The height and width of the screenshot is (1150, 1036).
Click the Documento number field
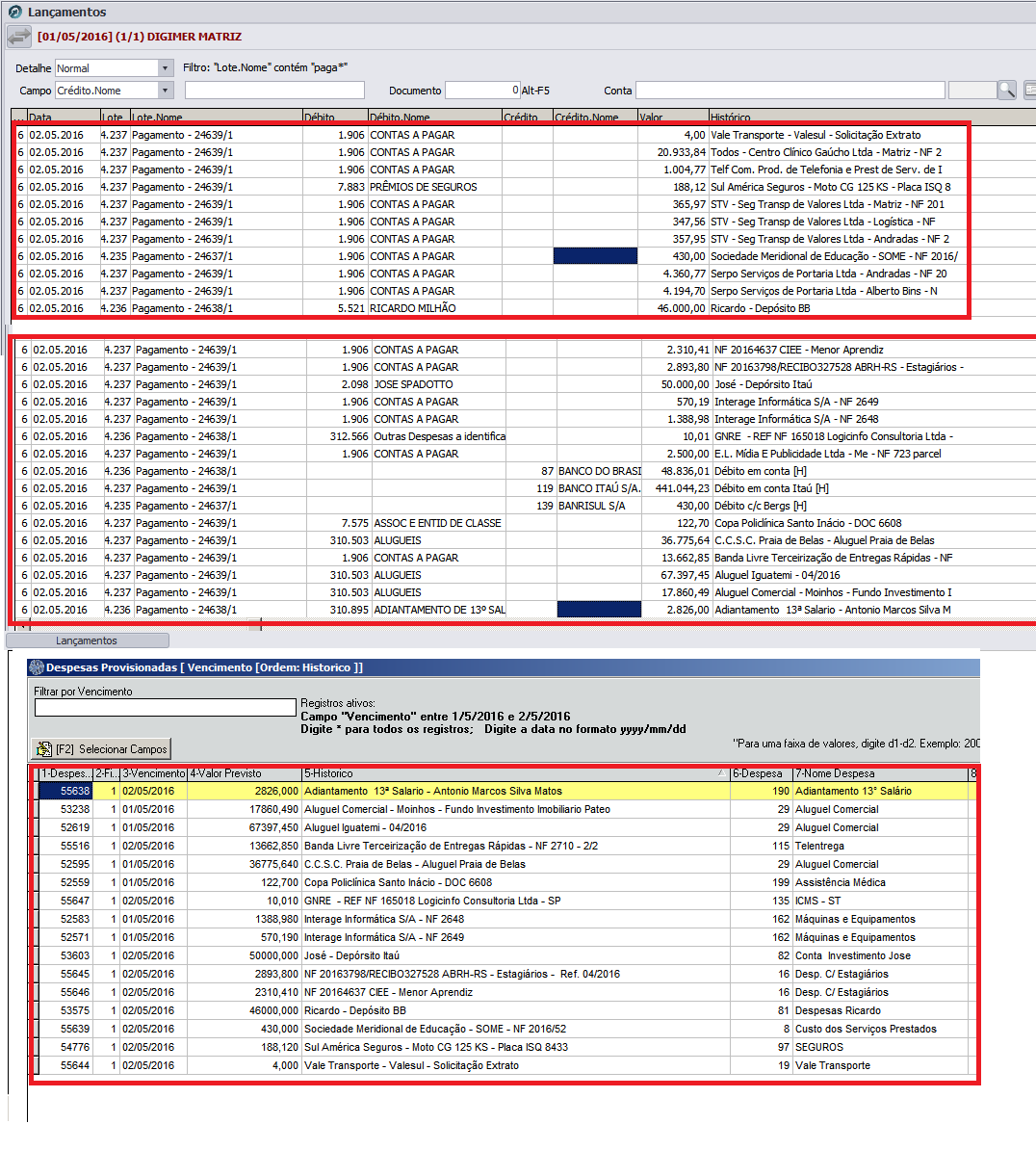482,91
